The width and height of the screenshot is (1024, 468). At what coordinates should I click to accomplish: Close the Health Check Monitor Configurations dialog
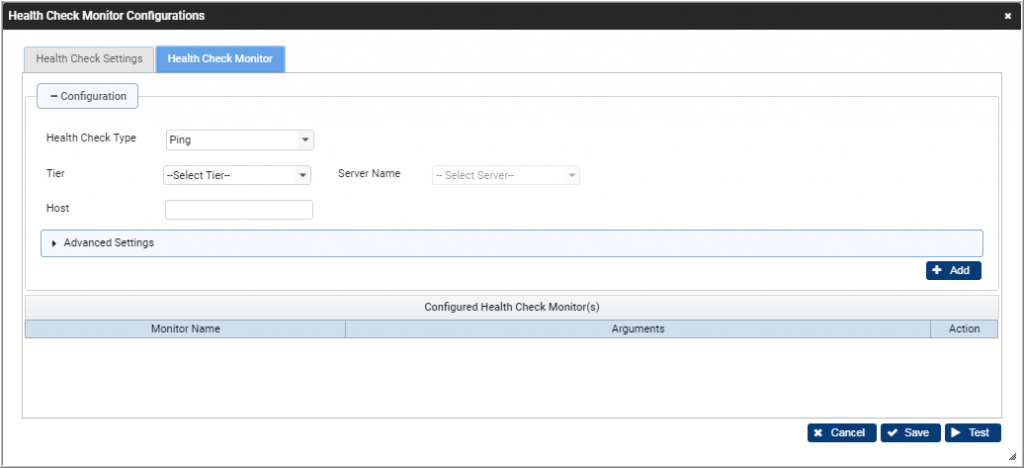[1007, 16]
